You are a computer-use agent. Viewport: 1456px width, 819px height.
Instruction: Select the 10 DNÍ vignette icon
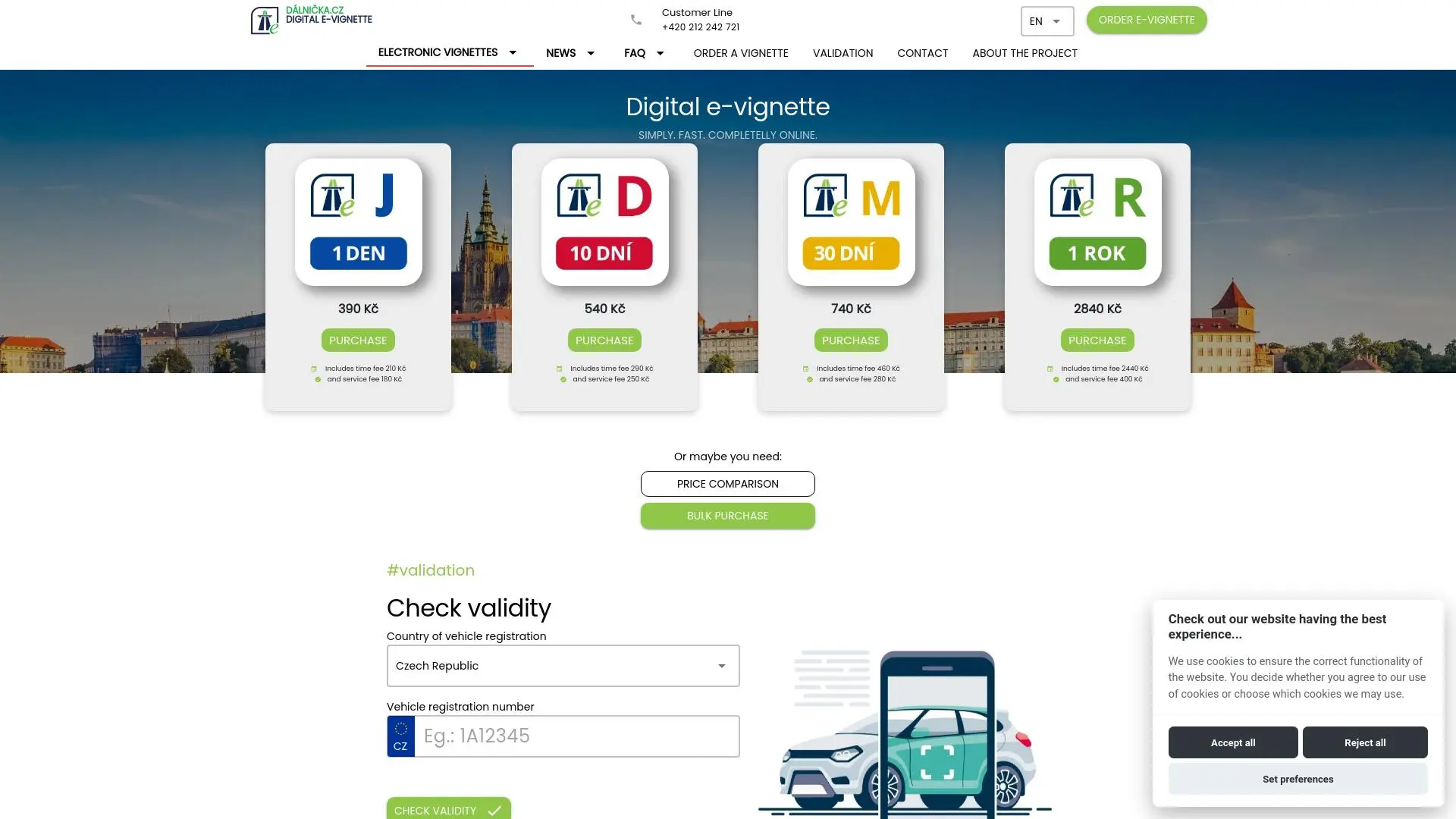point(604,222)
